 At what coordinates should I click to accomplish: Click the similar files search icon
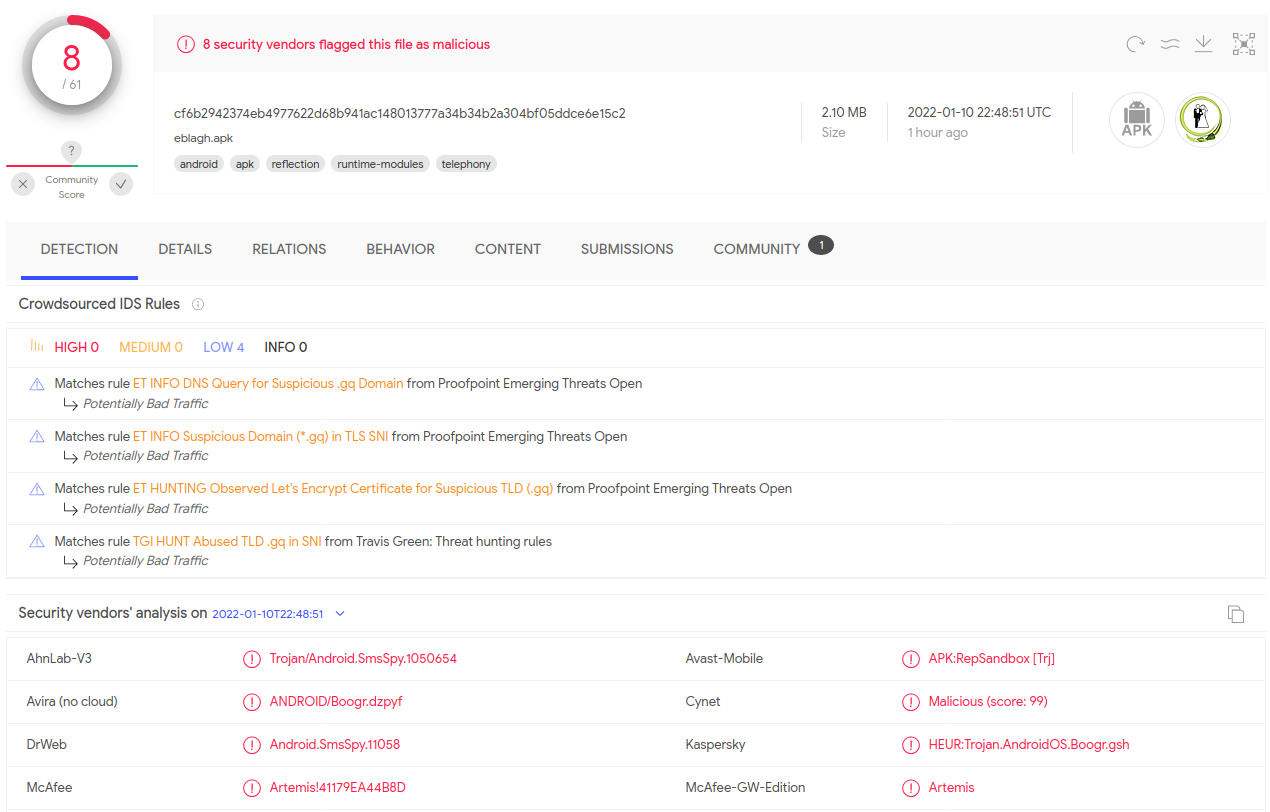(x=1169, y=44)
